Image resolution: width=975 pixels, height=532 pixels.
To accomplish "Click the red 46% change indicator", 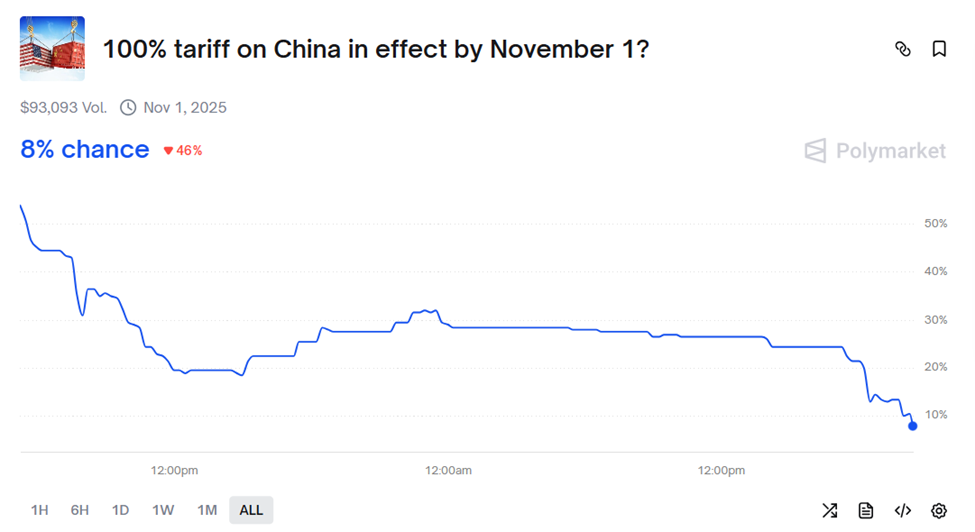I will pos(183,151).
